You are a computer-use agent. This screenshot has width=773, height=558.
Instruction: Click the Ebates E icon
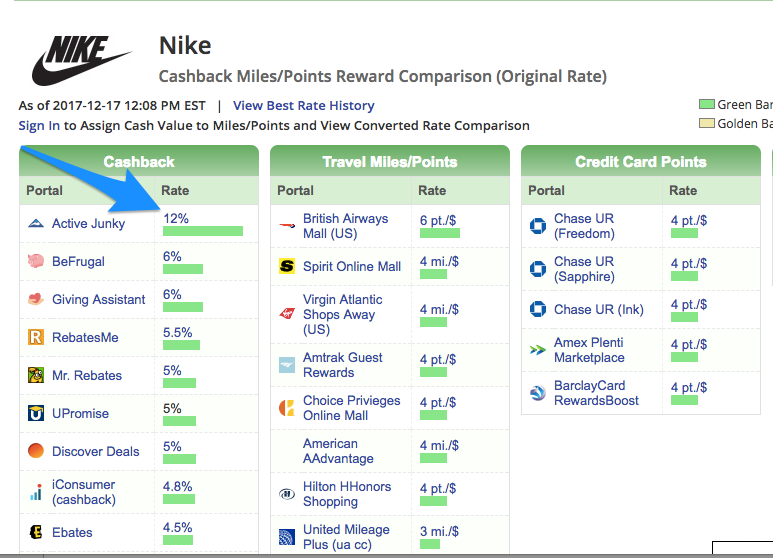click(36, 532)
